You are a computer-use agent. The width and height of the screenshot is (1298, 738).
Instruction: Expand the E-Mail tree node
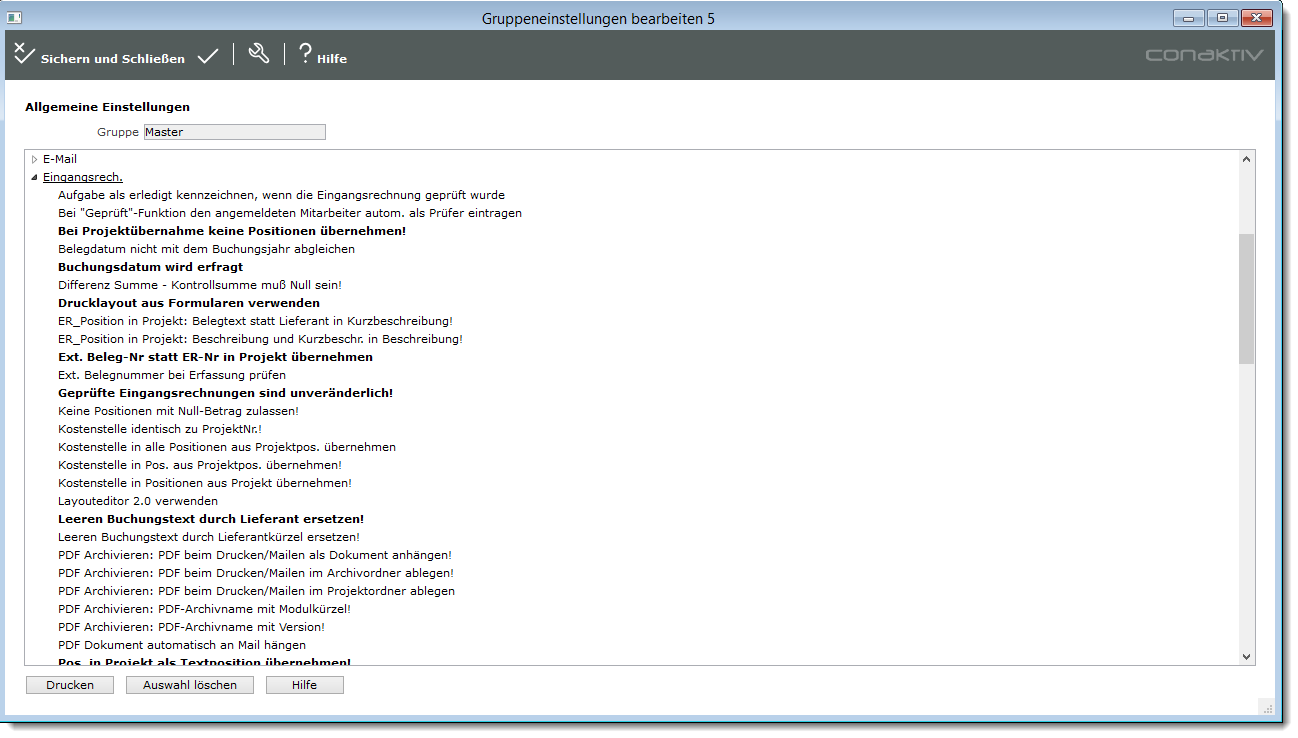pos(34,159)
